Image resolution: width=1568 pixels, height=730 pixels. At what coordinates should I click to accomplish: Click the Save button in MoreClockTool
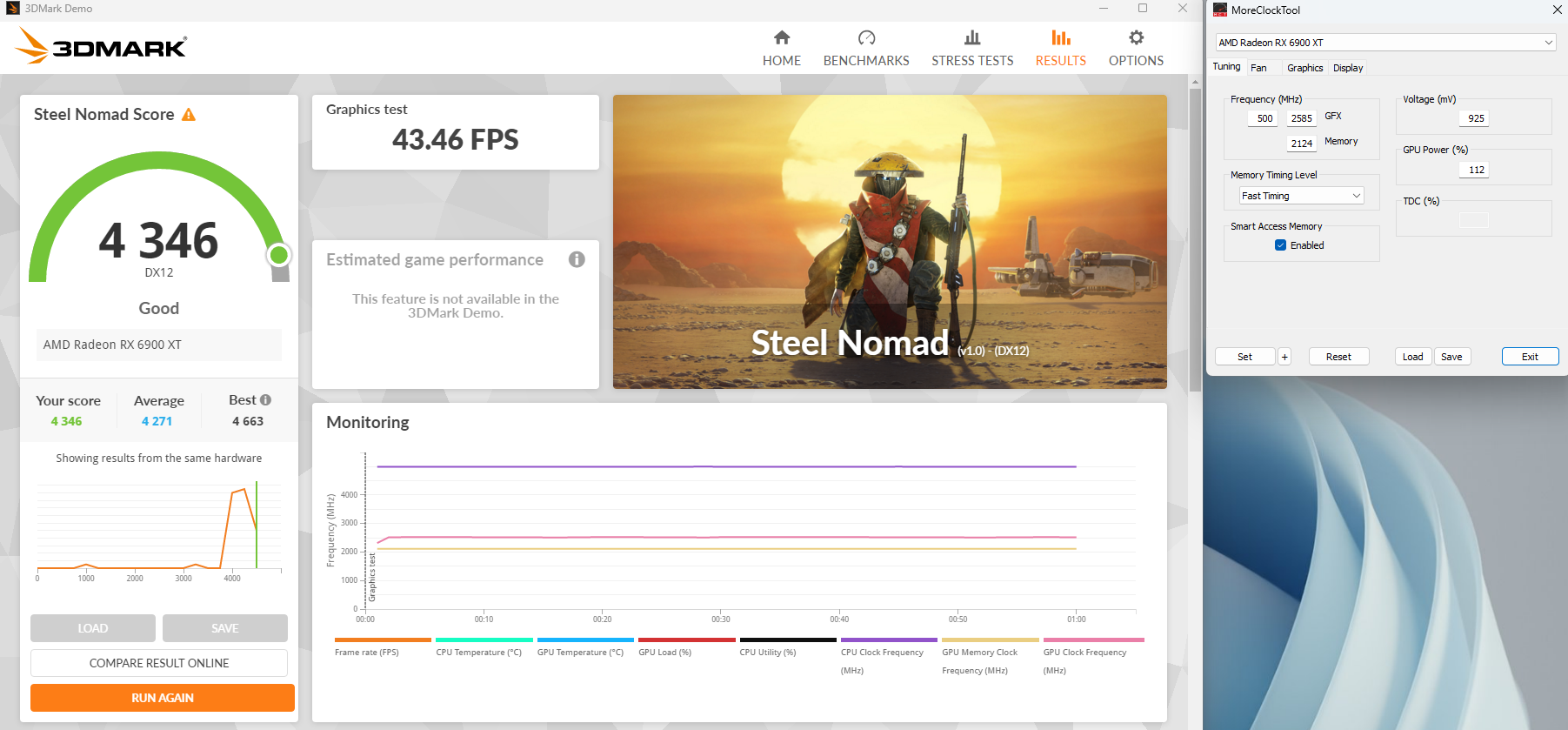click(1451, 357)
